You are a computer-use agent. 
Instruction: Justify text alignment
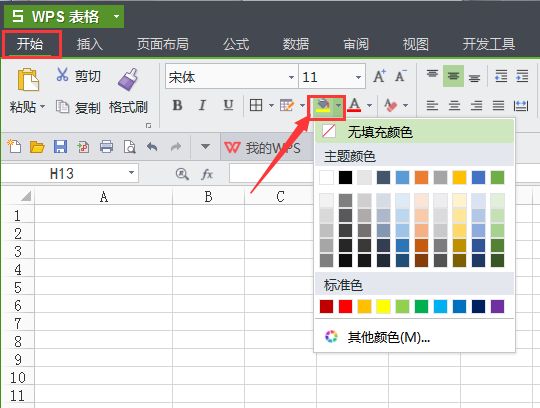(x=498, y=105)
